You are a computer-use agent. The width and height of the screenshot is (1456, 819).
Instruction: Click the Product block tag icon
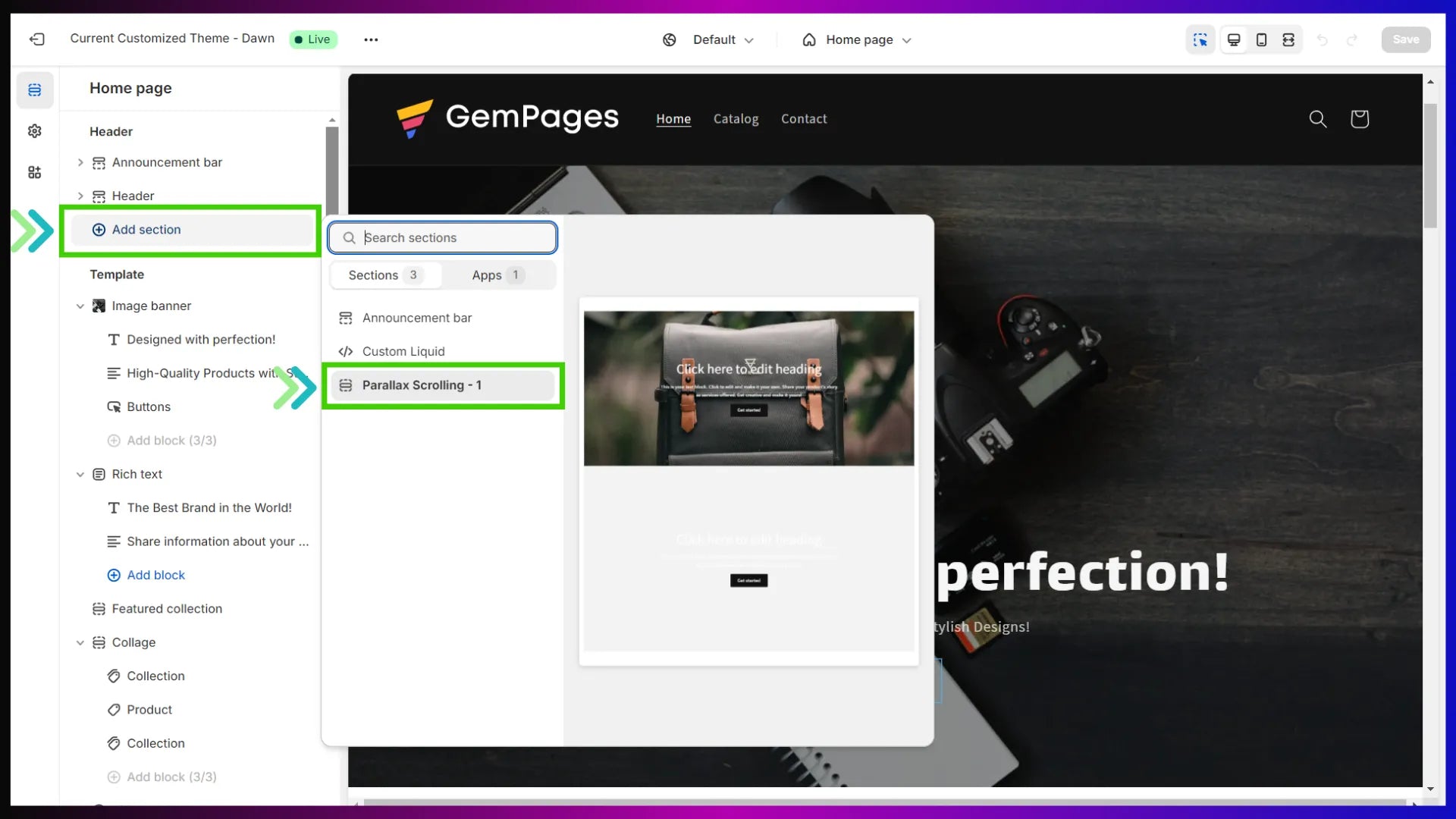click(114, 710)
